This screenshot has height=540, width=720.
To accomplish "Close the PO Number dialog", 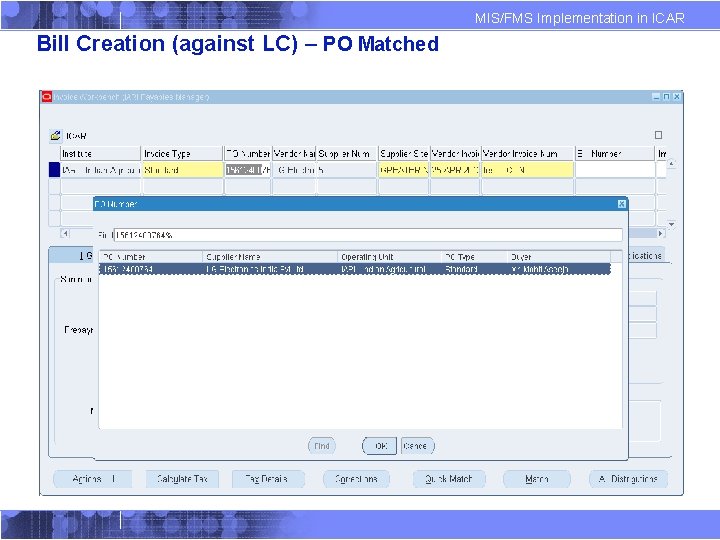I will pyautogui.click(x=622, y=204).
